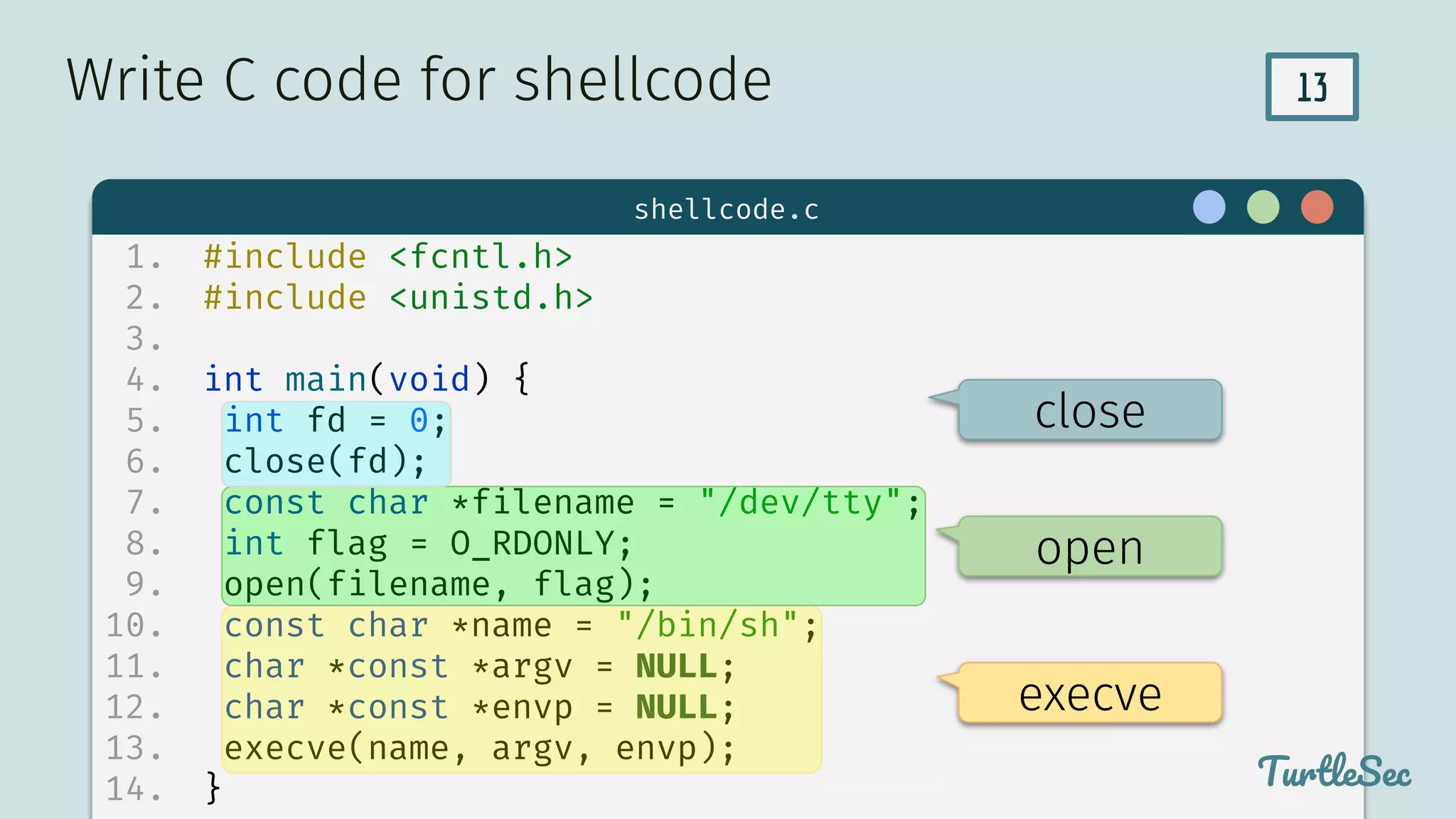Click the include unistd.h line
The image size is (1456, 819).
point(398,298)
